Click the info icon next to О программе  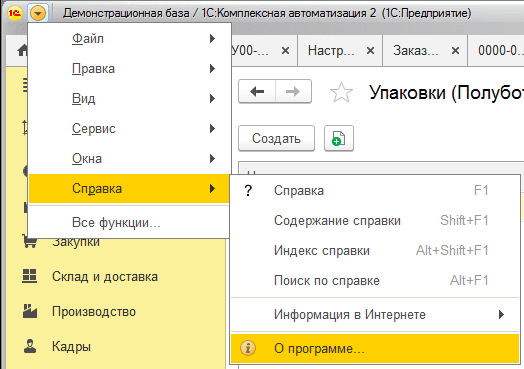pos(248,348)
